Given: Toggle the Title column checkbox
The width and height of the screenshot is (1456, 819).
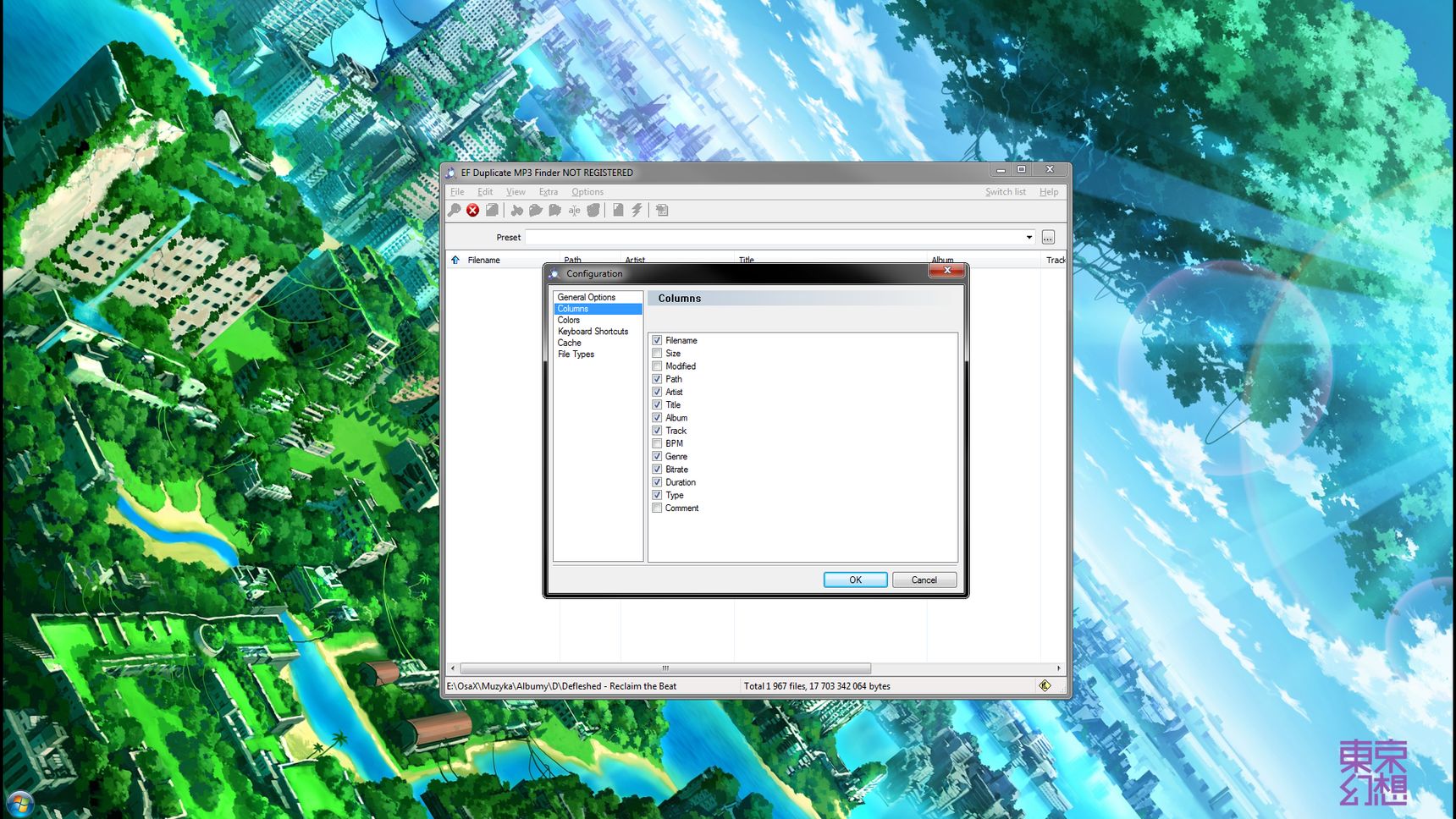Looking at the screenshot, I should click(x=657, y=404).
